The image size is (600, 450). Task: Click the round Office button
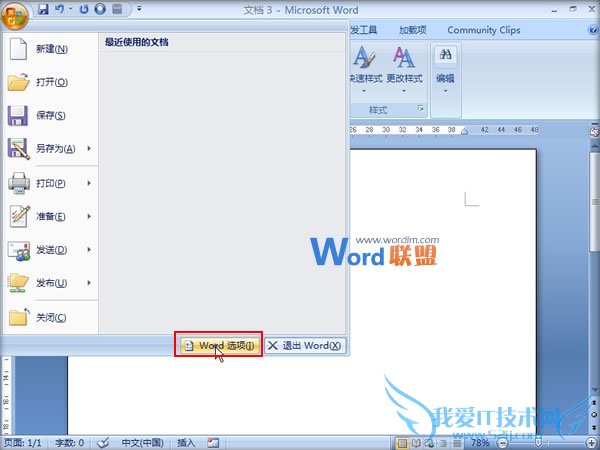tap(15, 15)
